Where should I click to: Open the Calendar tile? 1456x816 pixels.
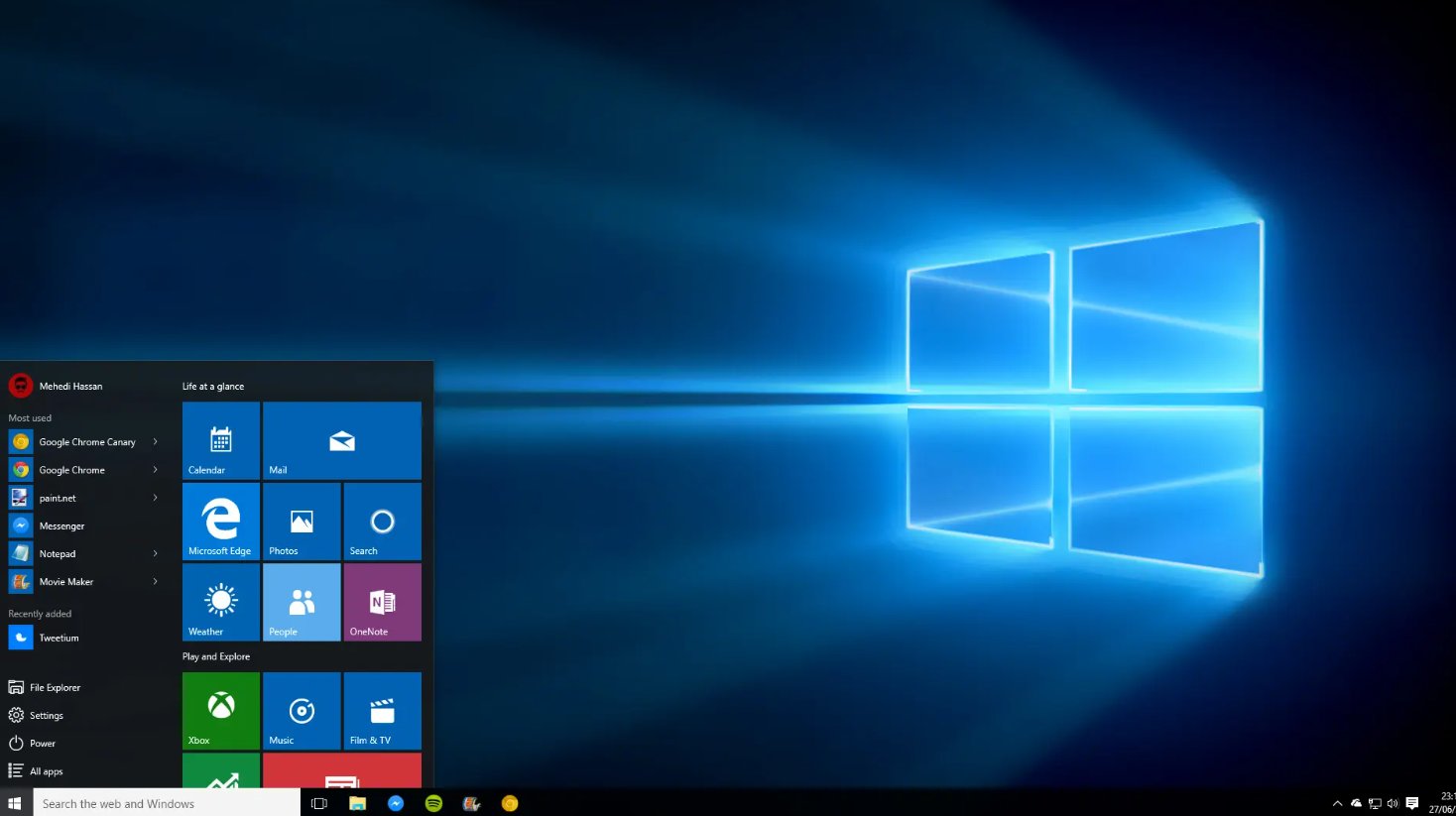[x=220, y=440]
